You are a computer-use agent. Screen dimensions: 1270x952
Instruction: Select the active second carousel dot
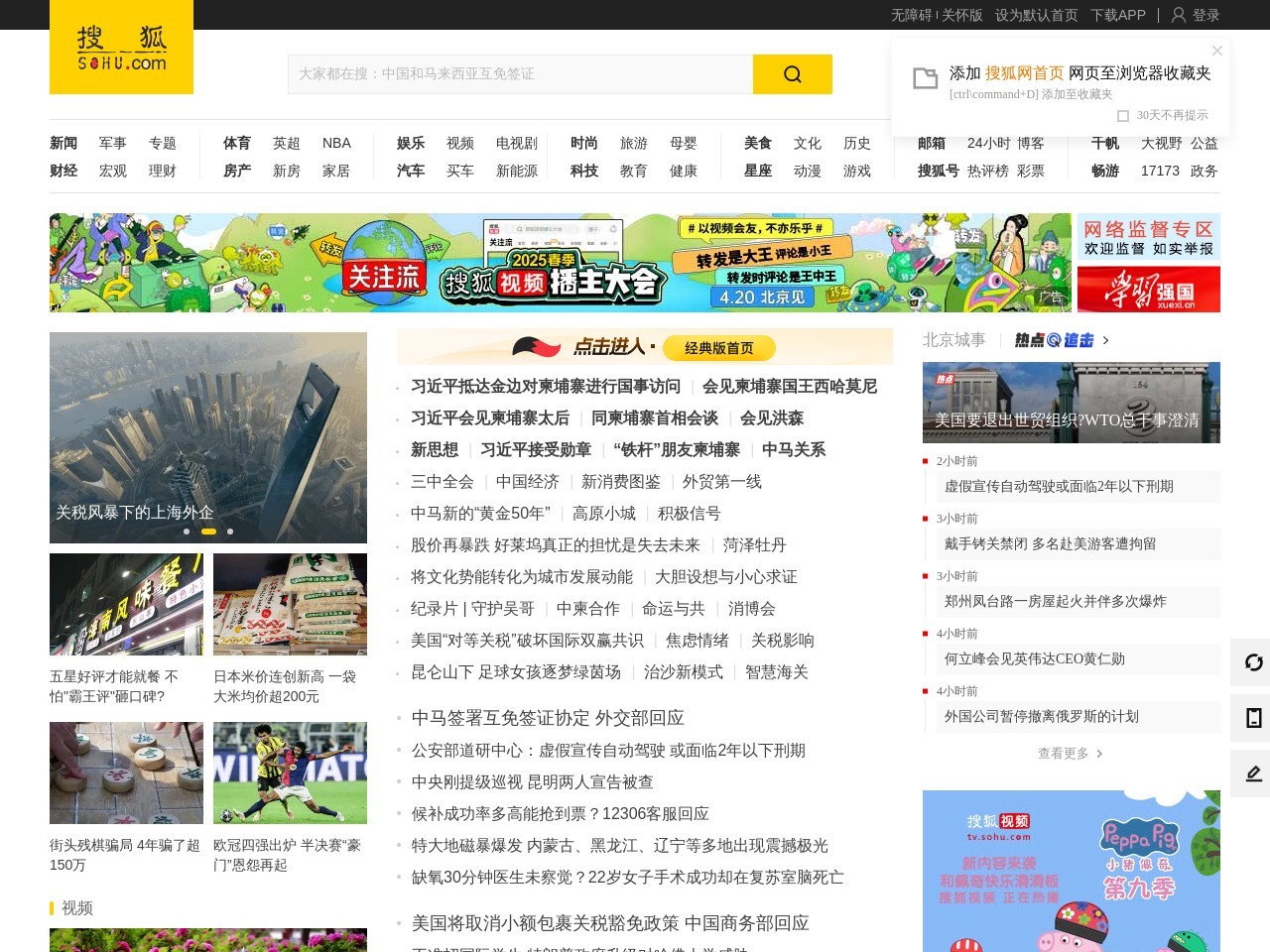(208, 532)
